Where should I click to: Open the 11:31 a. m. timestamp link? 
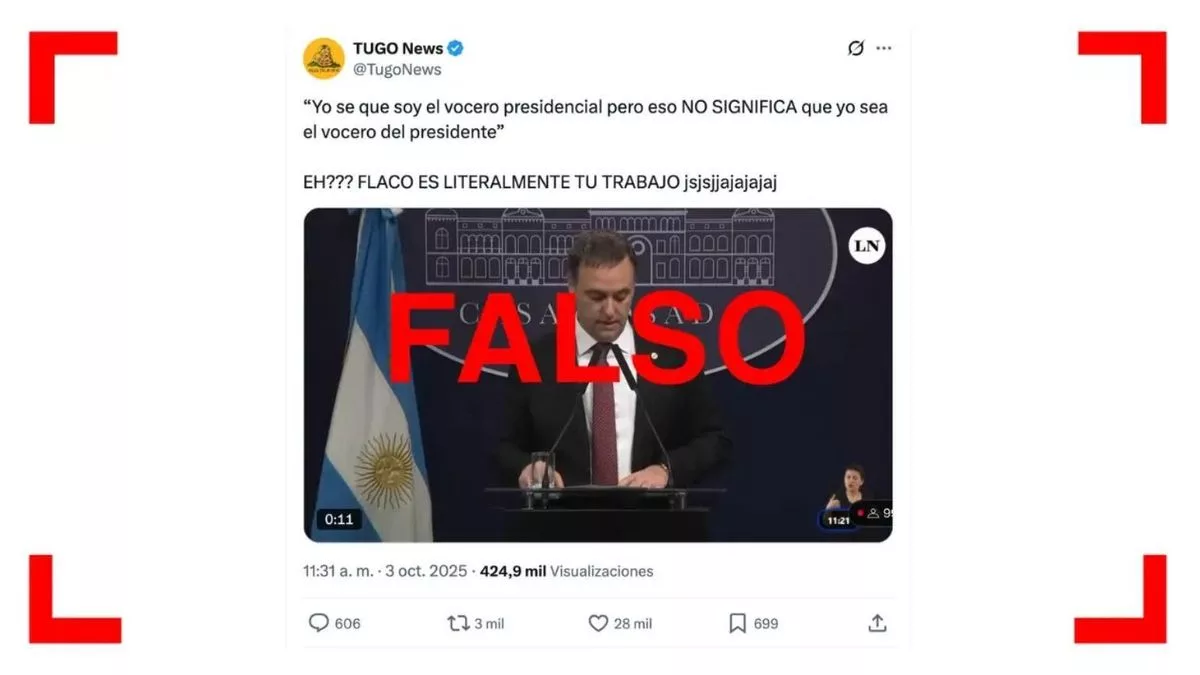tap(339, 571)
